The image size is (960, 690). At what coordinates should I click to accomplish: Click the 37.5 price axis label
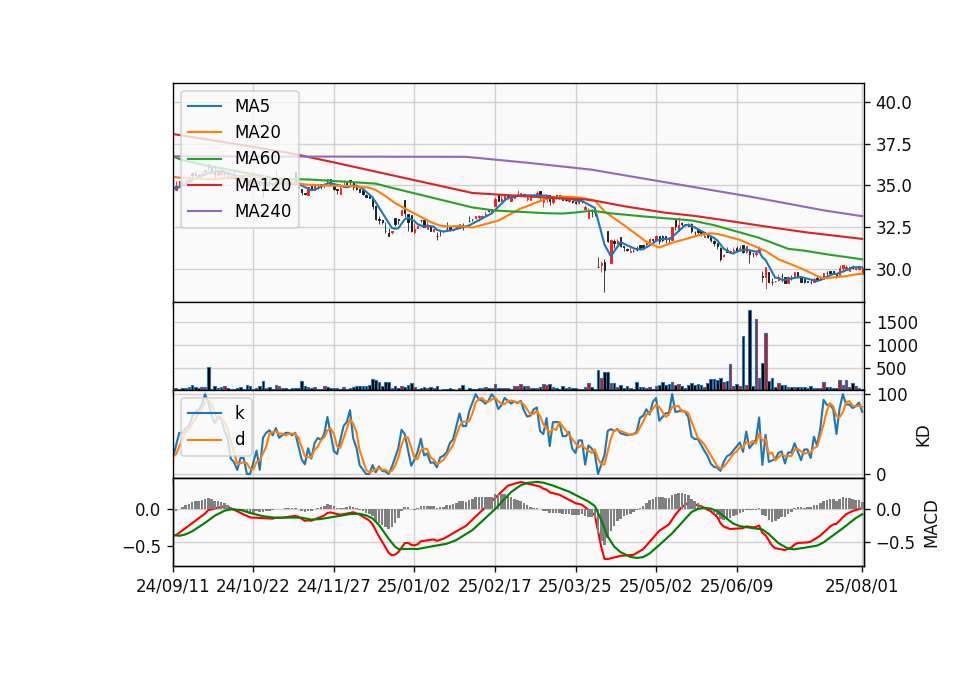(x=893, y=145)
